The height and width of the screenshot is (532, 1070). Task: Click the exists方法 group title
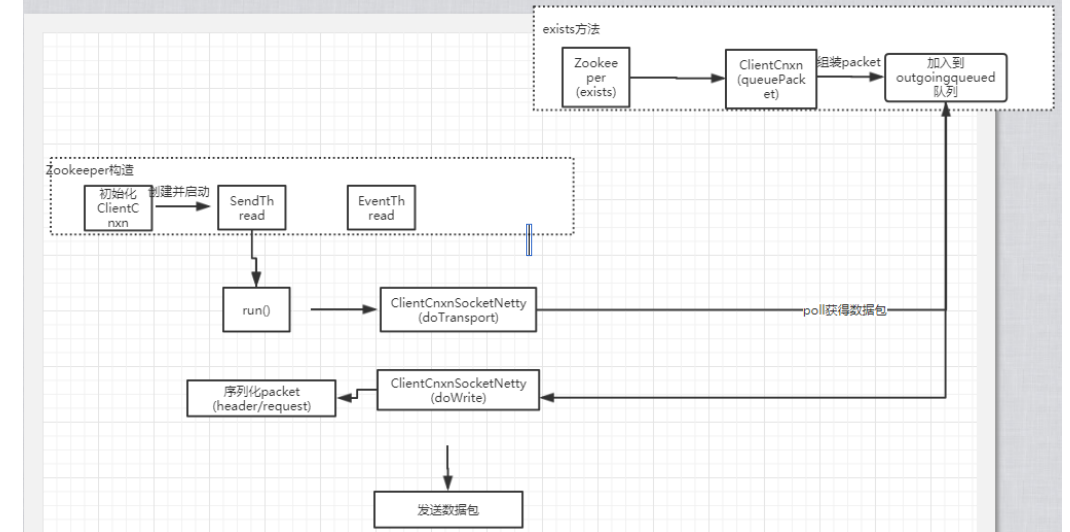point(571,30)
